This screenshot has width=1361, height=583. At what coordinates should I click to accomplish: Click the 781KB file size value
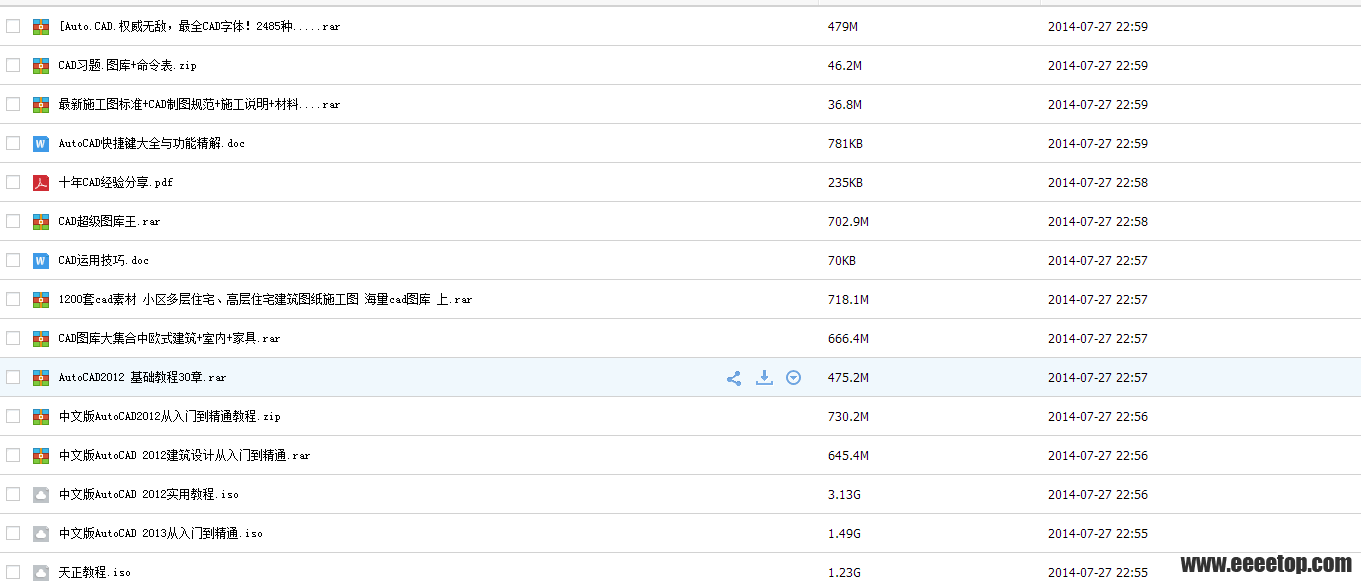click(845, 144)
